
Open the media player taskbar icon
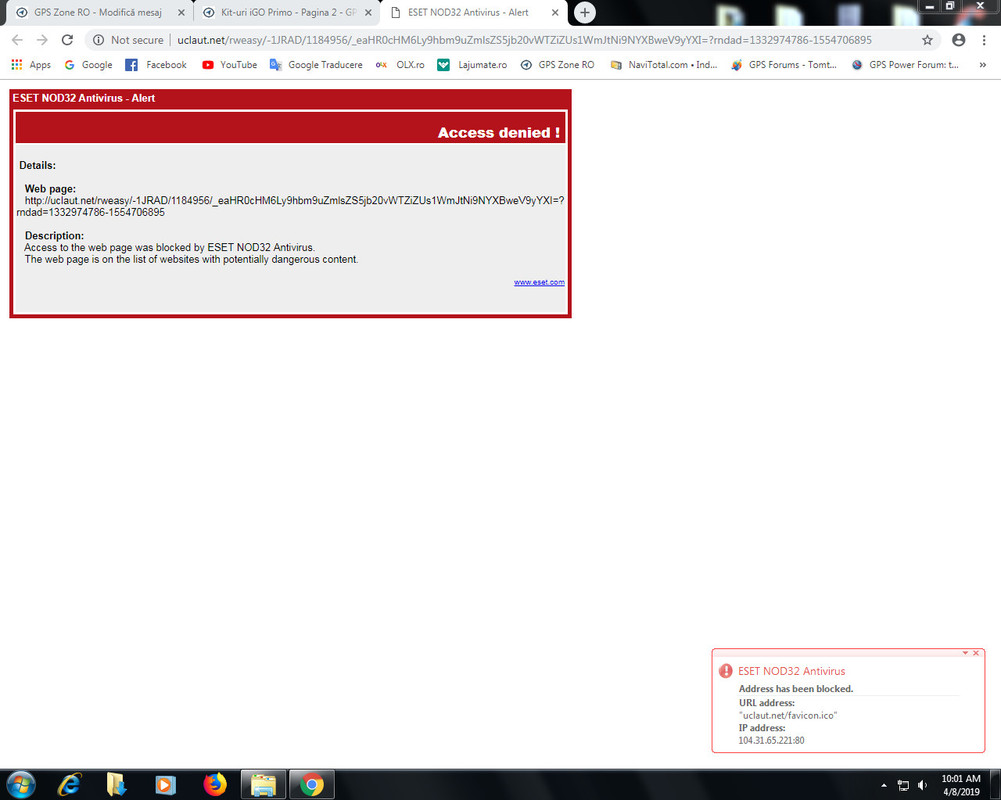coord(165,785)
